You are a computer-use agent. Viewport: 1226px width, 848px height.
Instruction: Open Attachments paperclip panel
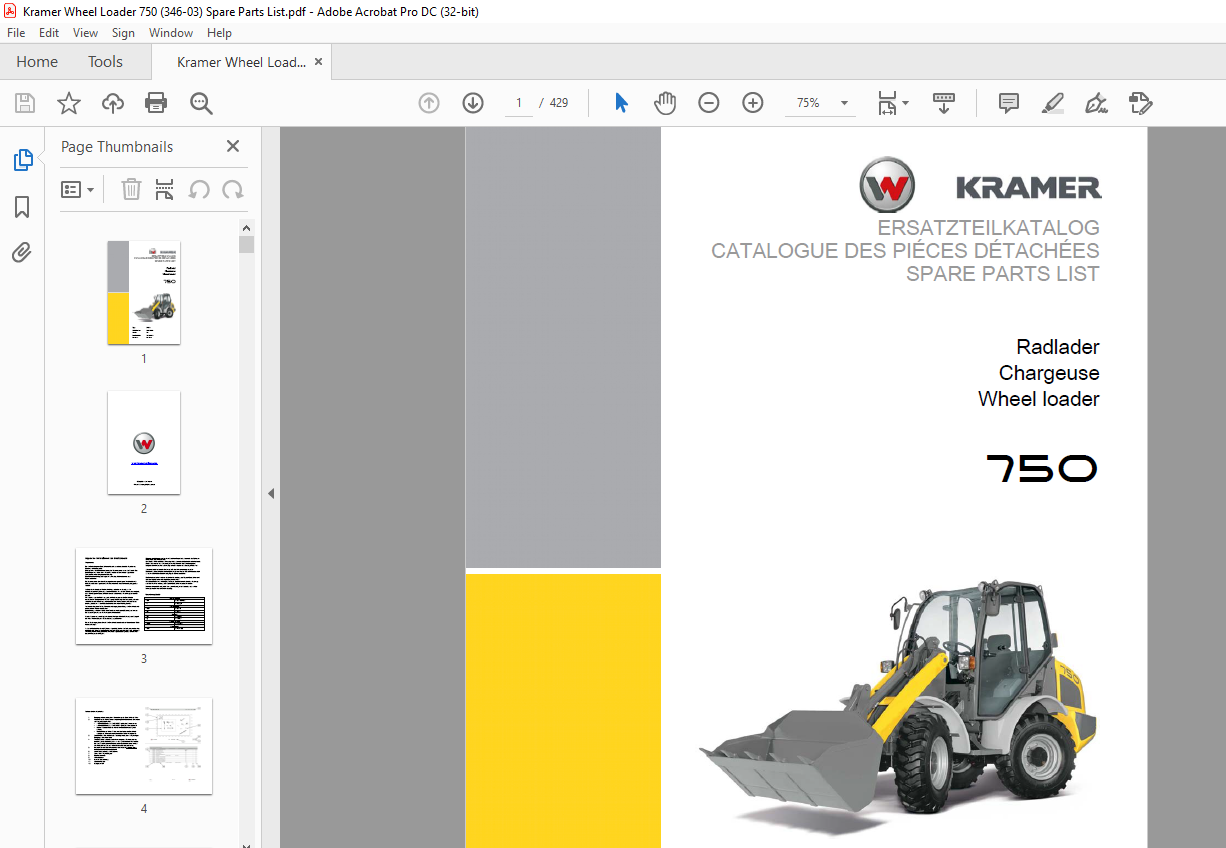[x=22, y=253]
